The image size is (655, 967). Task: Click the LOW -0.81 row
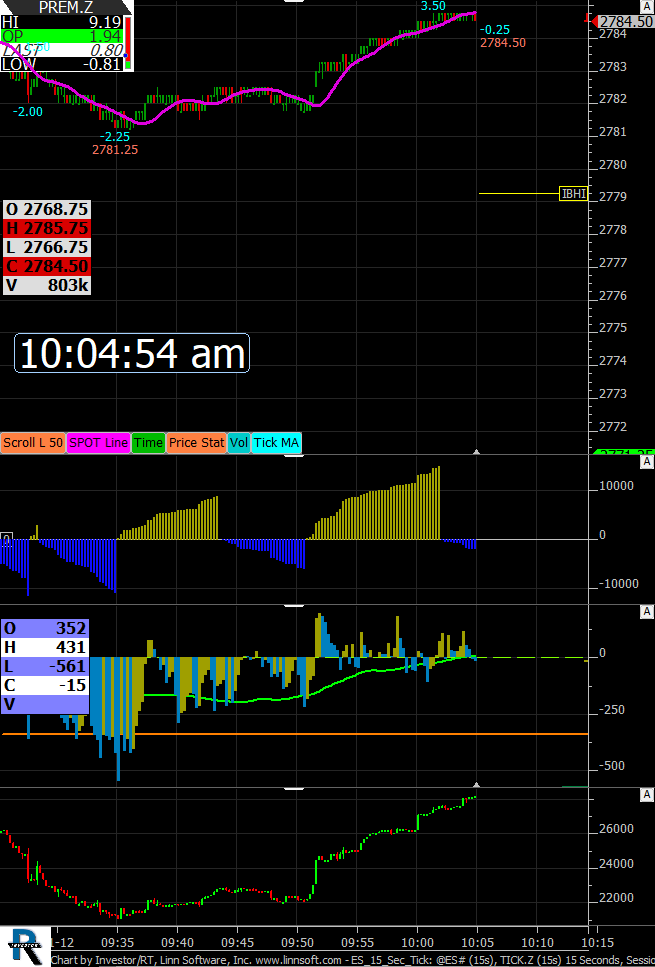[62, 64]
